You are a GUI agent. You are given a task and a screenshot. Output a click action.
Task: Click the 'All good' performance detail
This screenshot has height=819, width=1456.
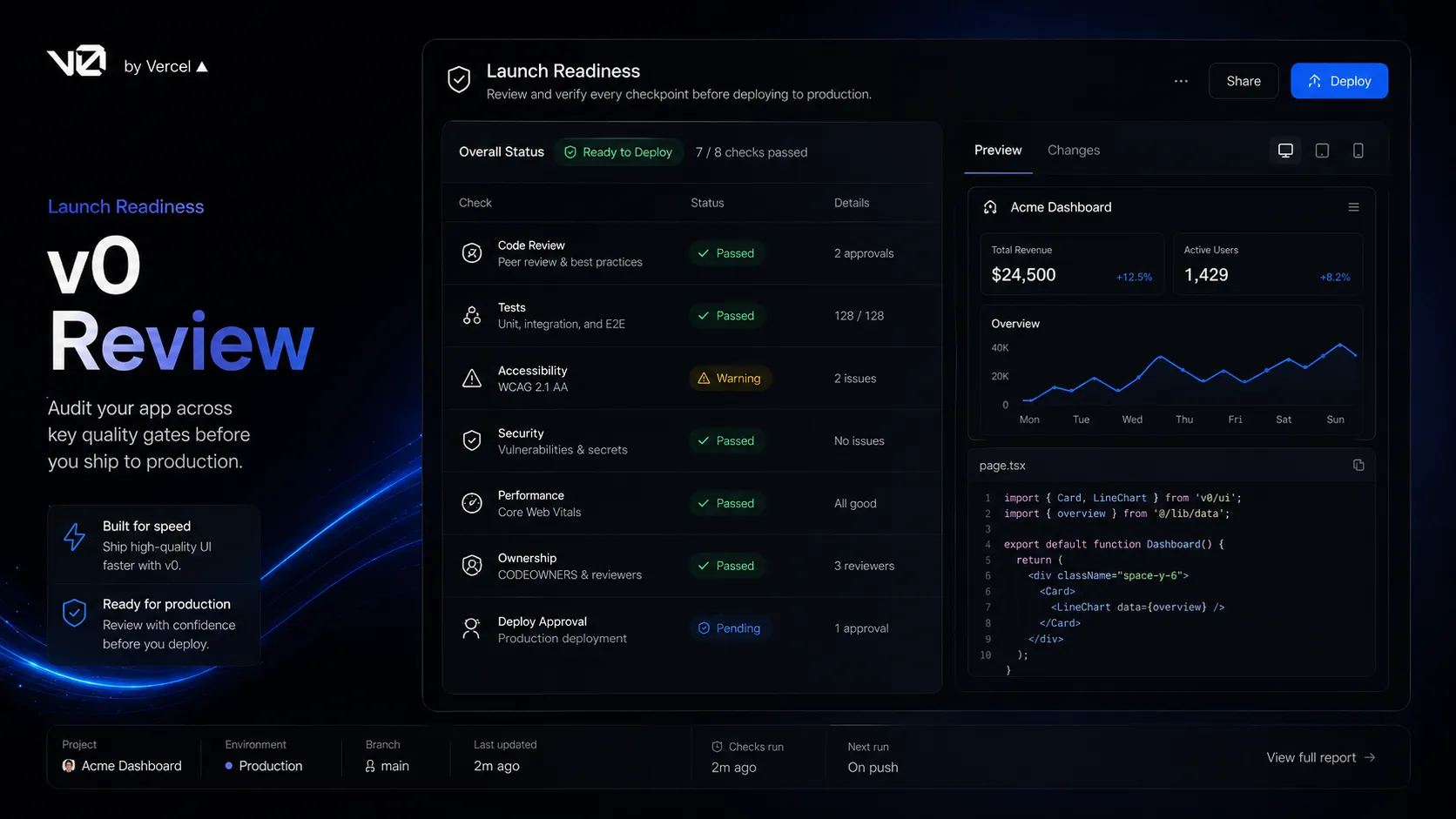tap(855, 504)
